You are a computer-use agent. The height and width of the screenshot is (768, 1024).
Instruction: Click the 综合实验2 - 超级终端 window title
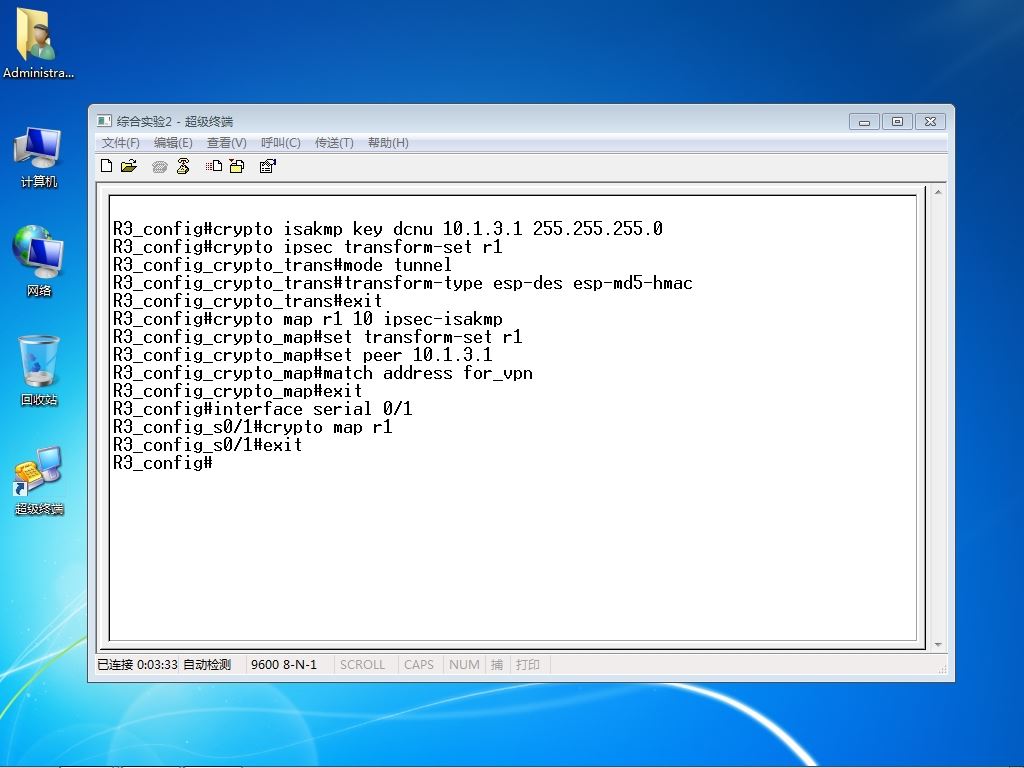point(174,121)
